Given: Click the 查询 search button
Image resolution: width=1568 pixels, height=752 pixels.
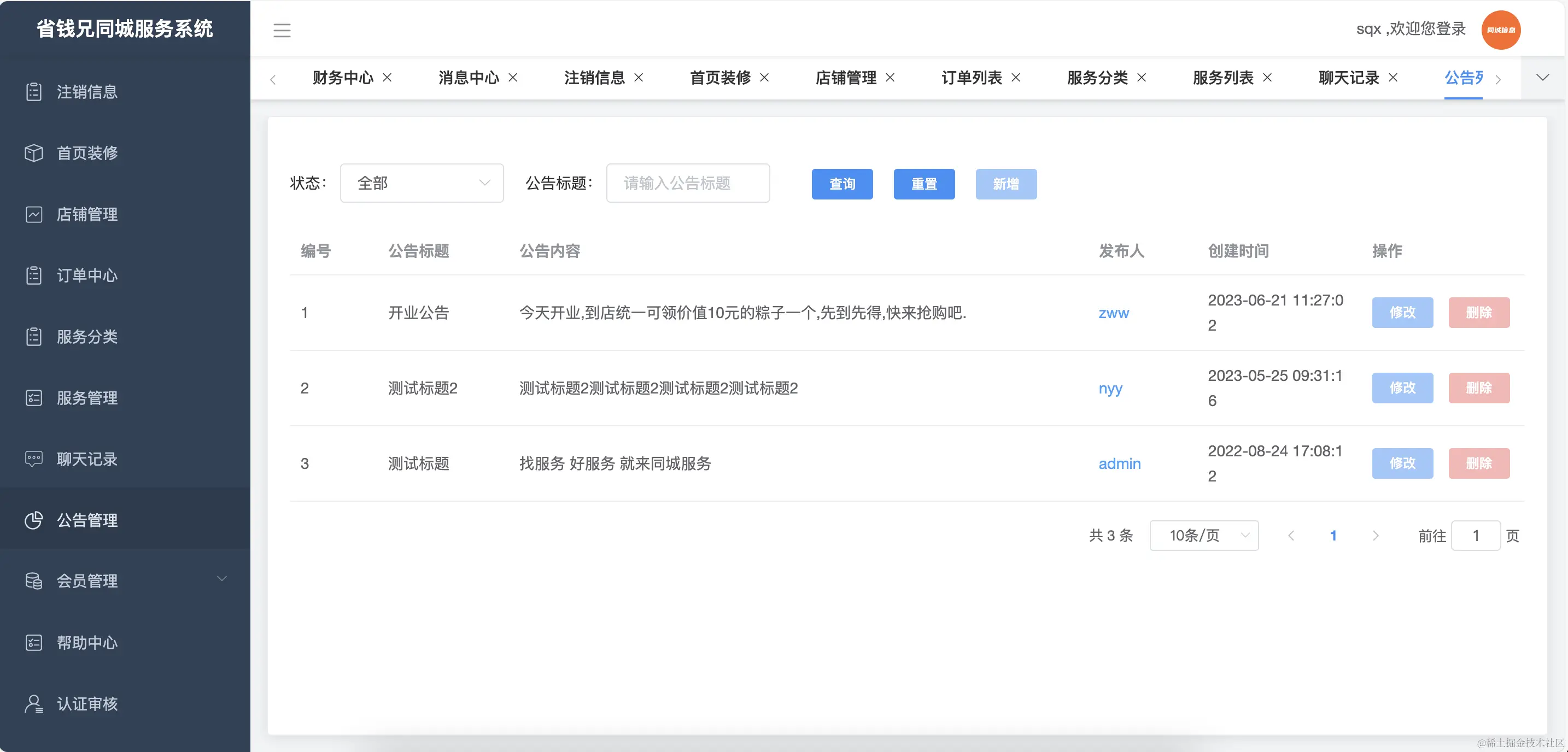Looking at the screenshot, I should pos(842,184).
